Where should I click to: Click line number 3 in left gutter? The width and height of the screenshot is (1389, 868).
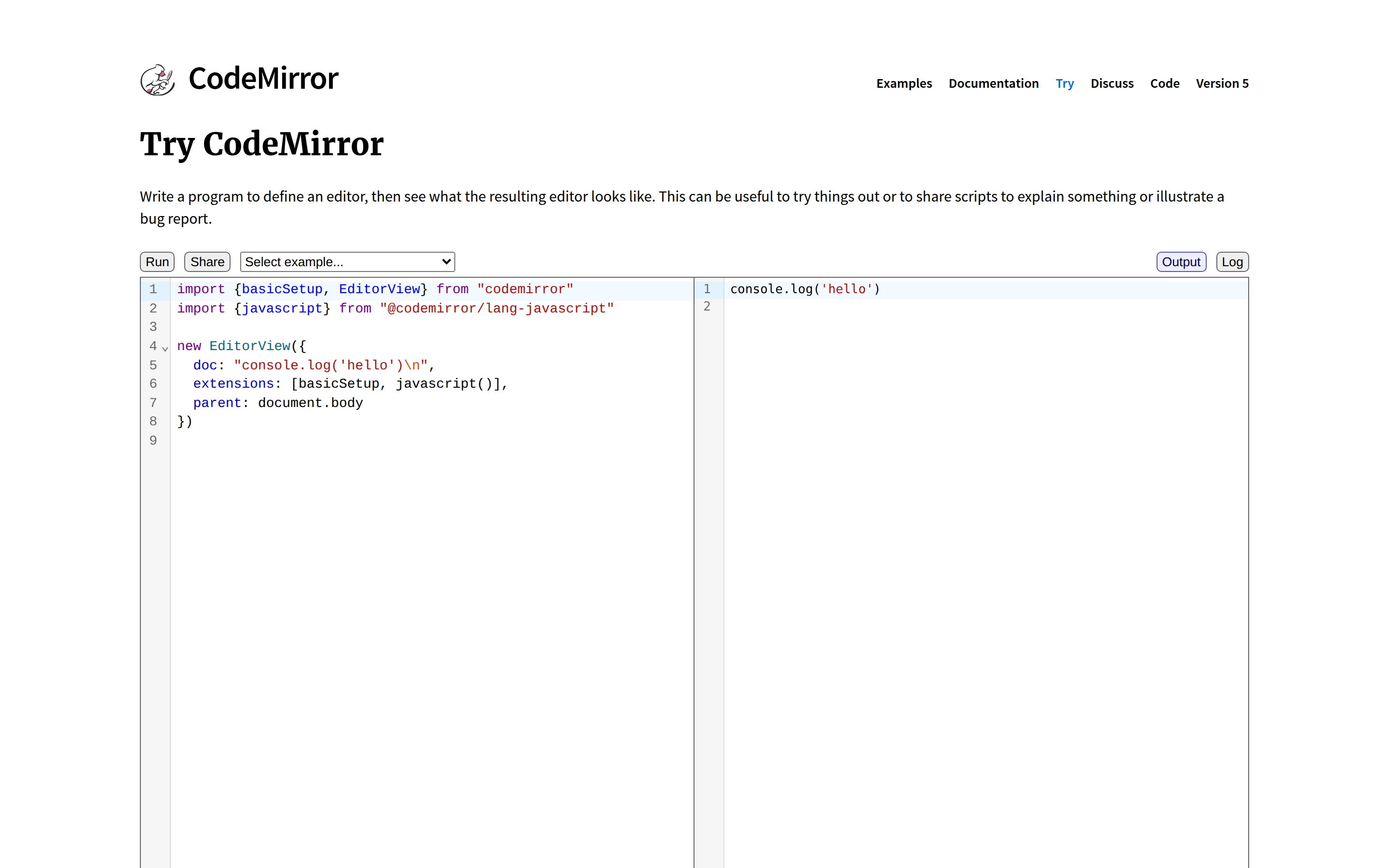[x=153, y=326]
